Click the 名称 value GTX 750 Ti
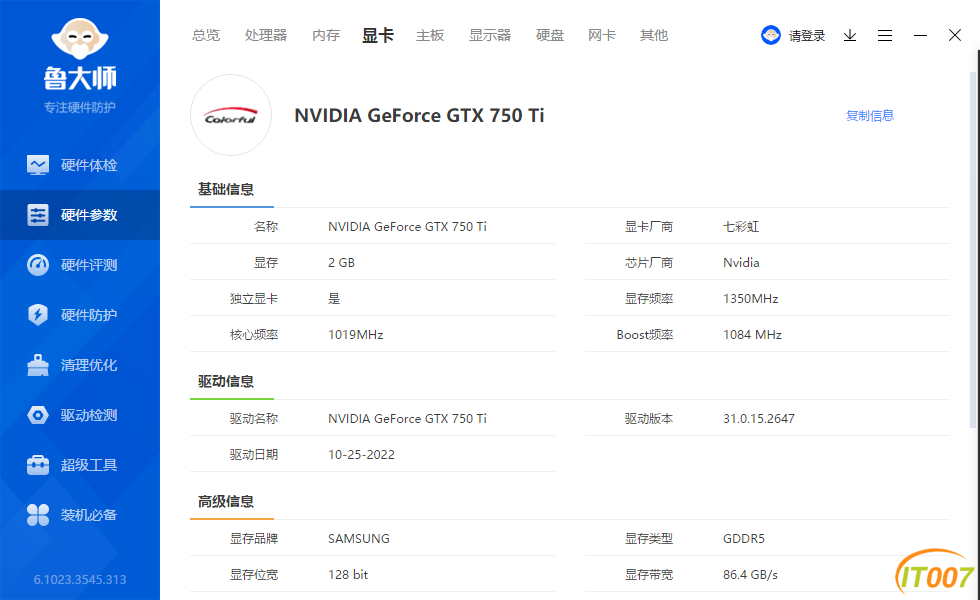The image size is (980, 600). tap(408, 226)
